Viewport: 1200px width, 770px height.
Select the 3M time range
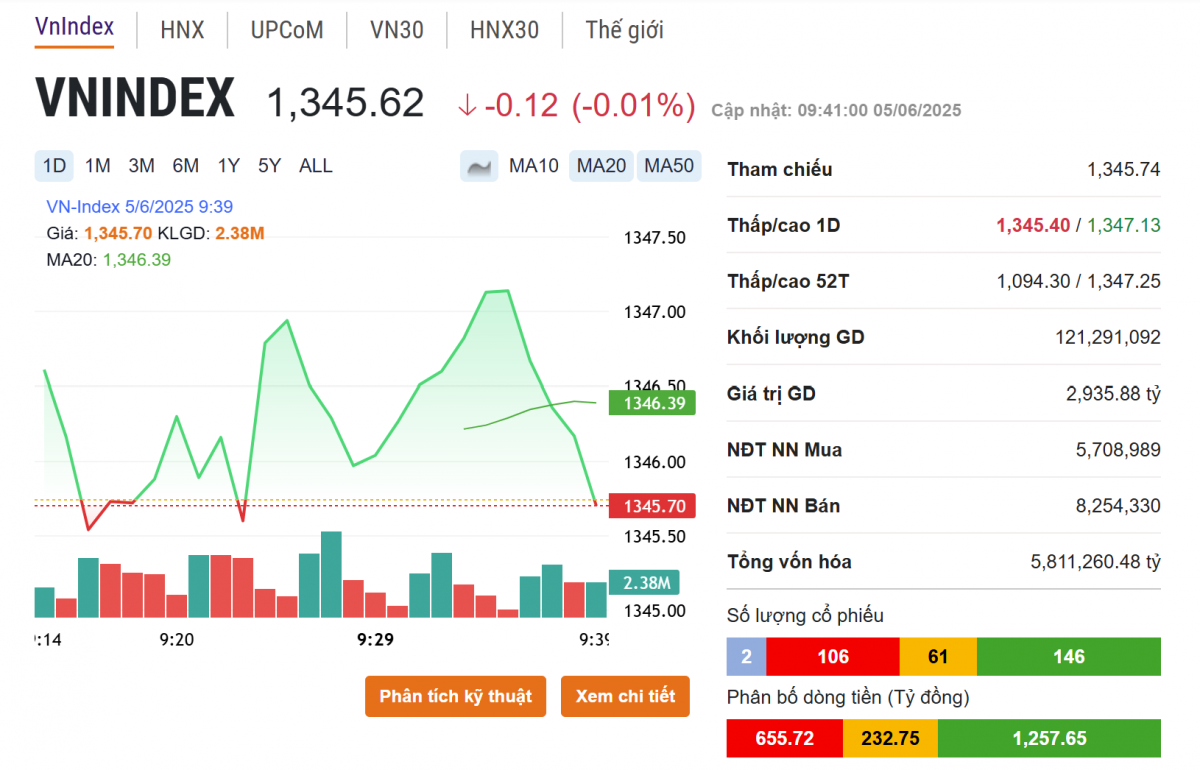click(x=141, y=166)
